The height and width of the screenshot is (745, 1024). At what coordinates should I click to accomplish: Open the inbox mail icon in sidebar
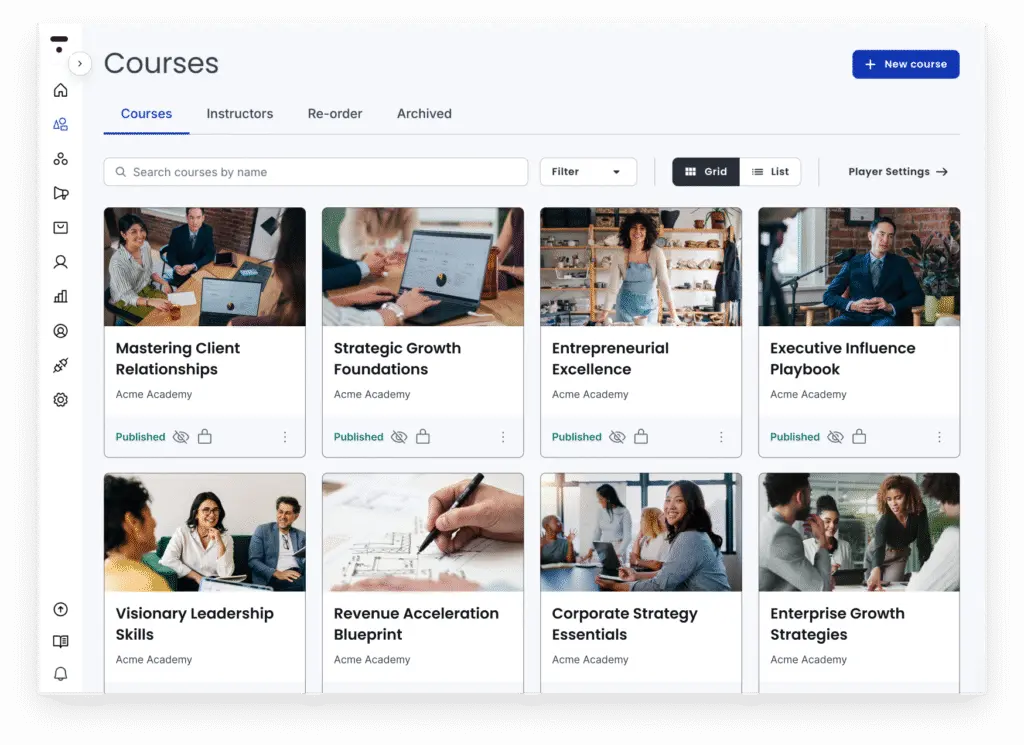pos(60,227)
